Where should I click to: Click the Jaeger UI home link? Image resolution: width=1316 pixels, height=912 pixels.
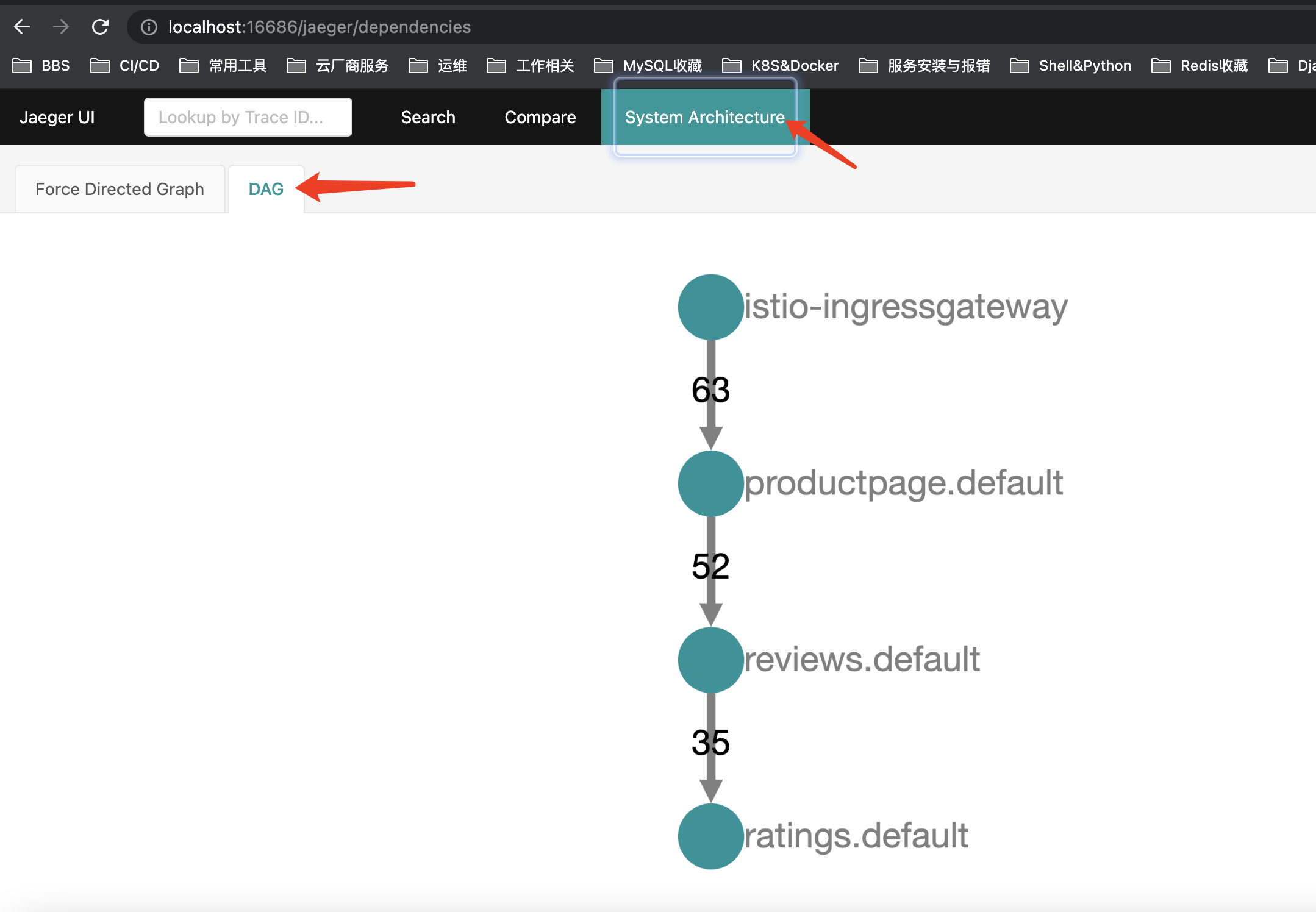pos(57,117)
